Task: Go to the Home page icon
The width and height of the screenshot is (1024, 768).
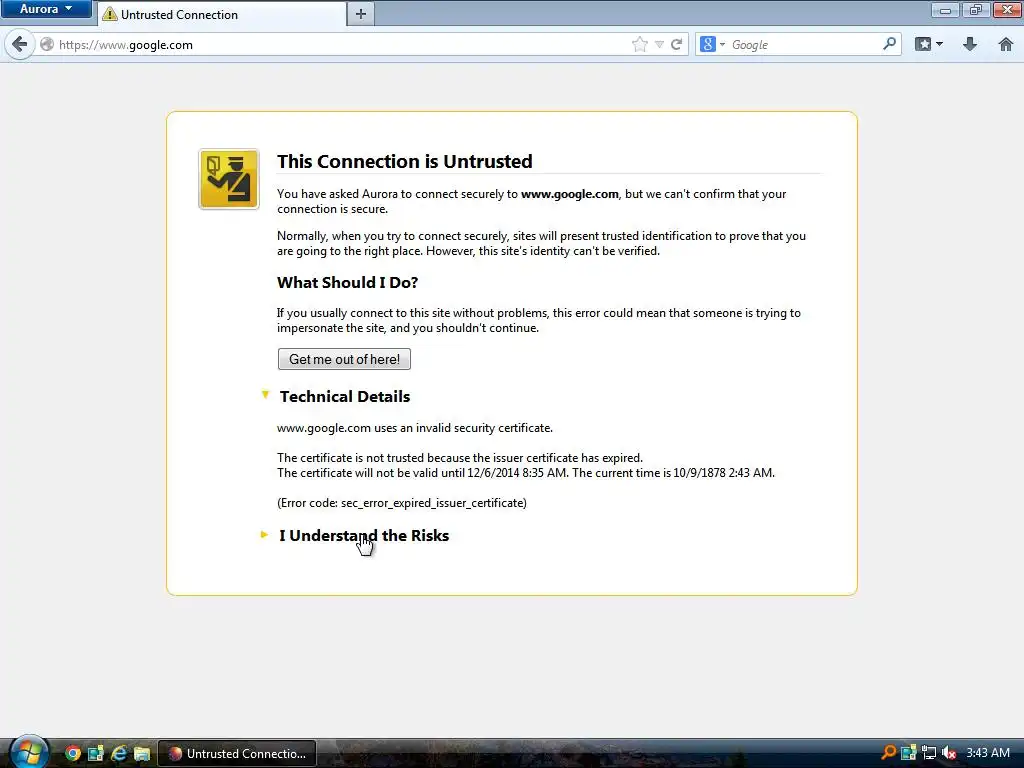Action: click(1006, 44)
